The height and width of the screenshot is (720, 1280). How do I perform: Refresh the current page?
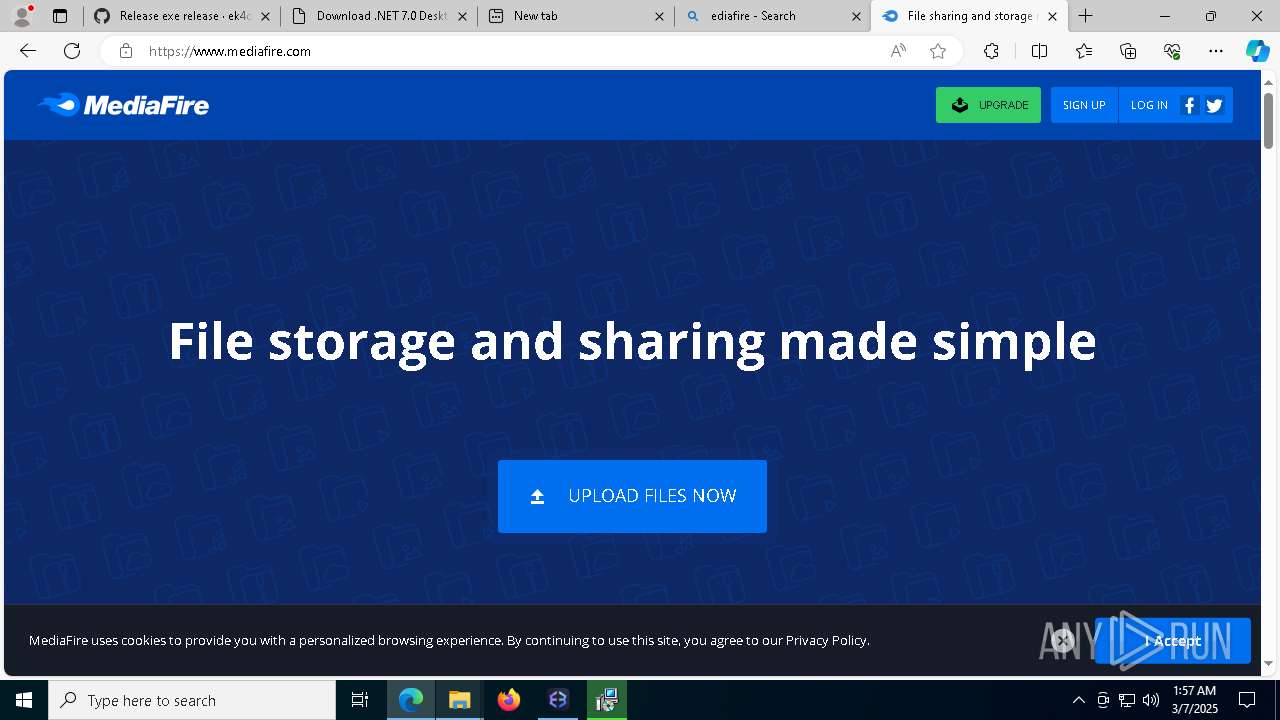[x=72, y=51]
